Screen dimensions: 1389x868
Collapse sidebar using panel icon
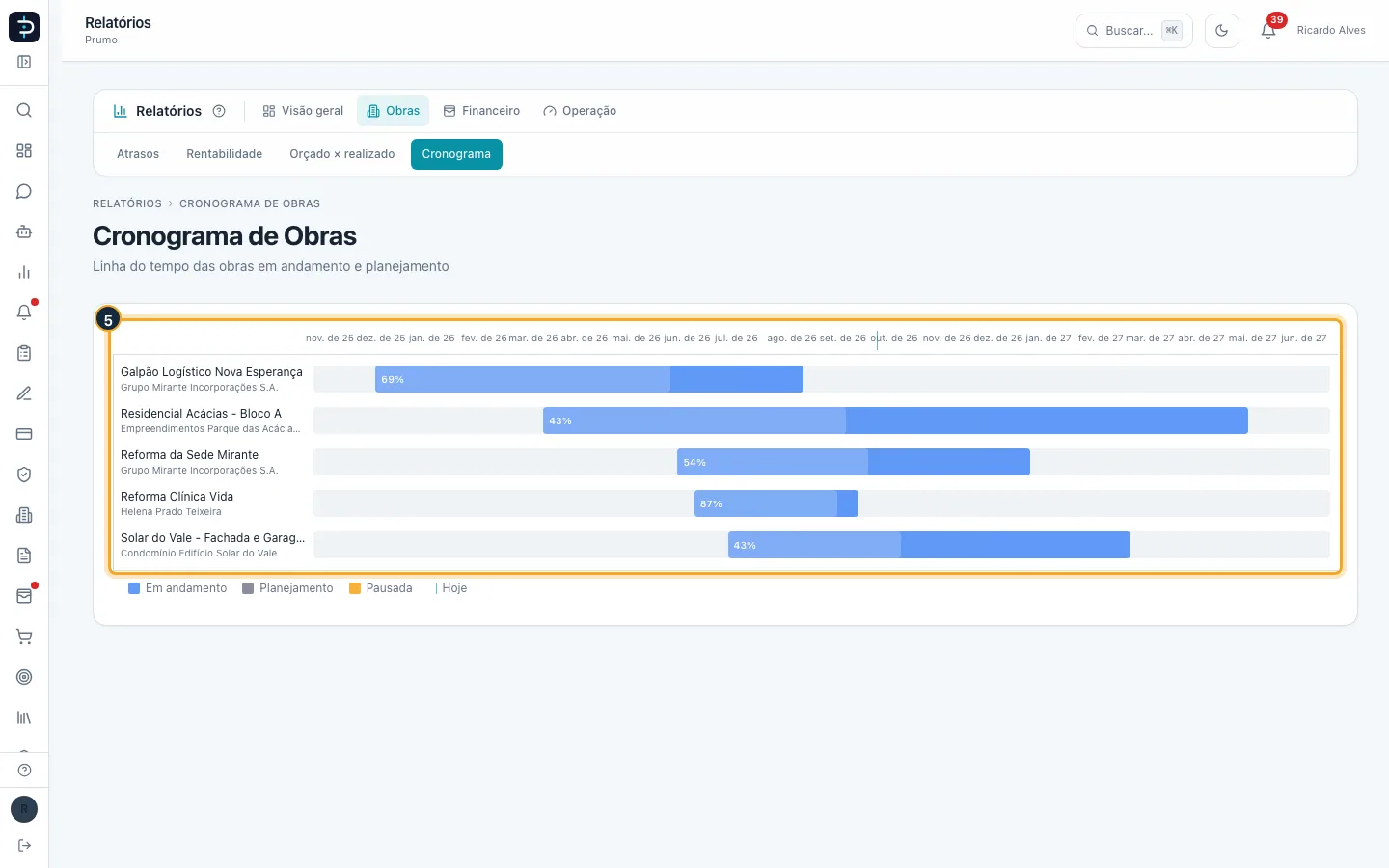[24, 62]
